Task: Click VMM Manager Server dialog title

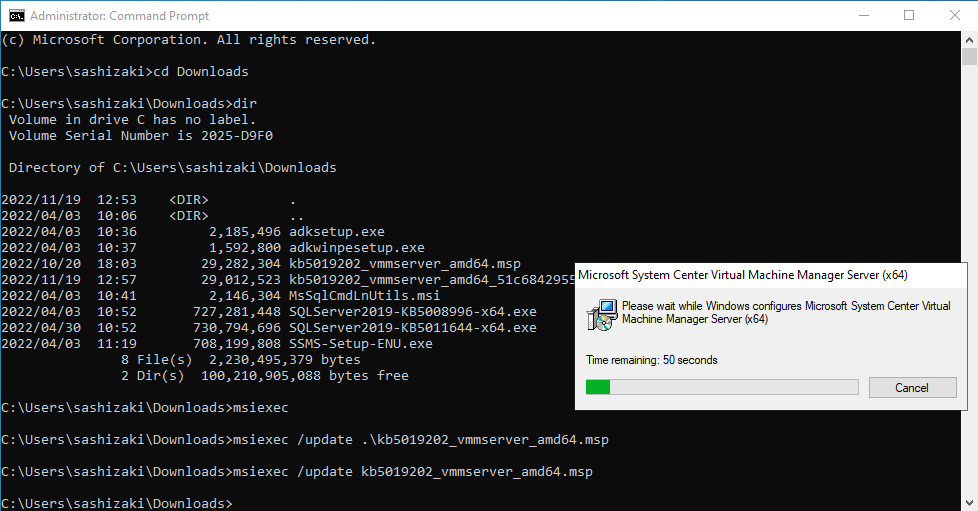Action: pyautogui.click(x=743, y=275)
